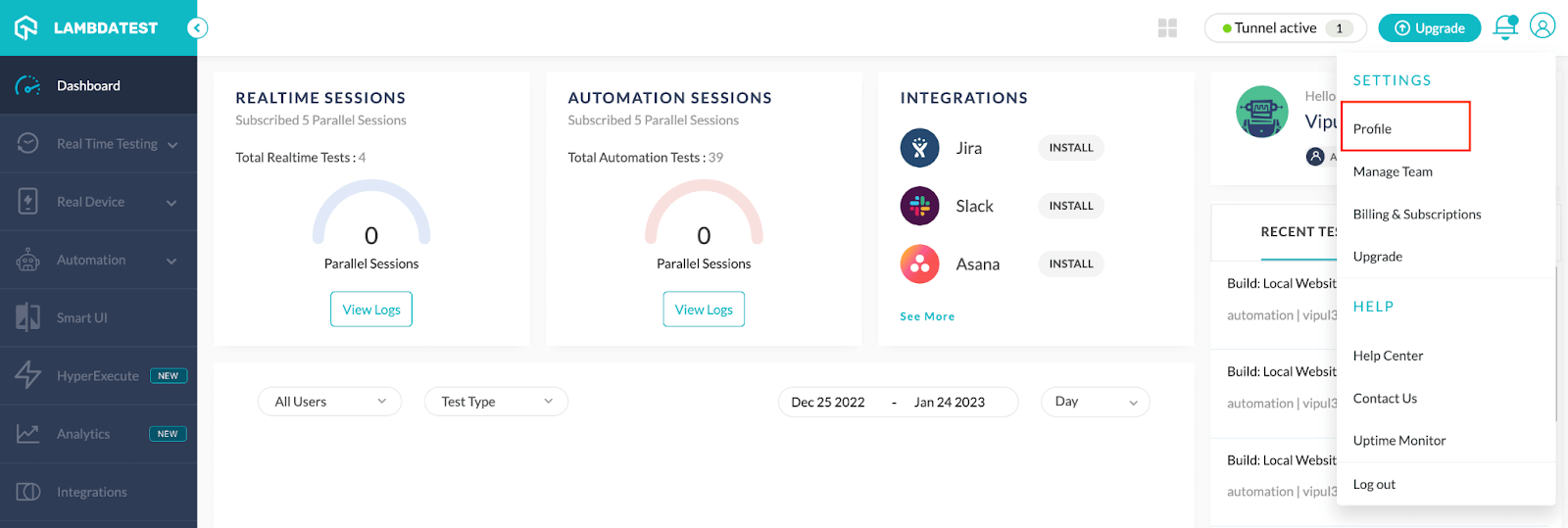Expand the Real Device chevron
1568x528 pixels.
click(171, 203)
